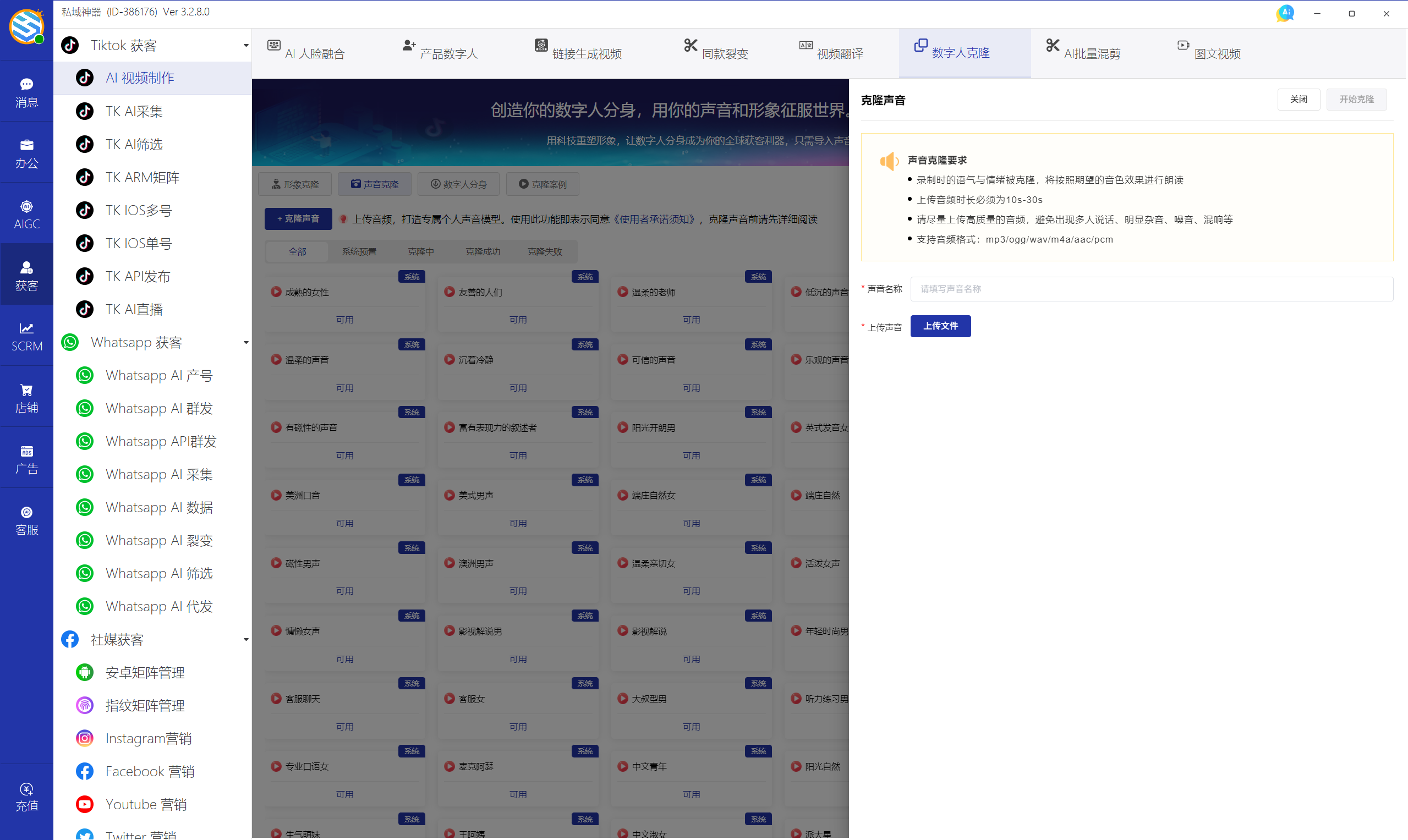
Task: Filter voices by 克隆成功
Action: pyautogui.click(x=483, y=251)
